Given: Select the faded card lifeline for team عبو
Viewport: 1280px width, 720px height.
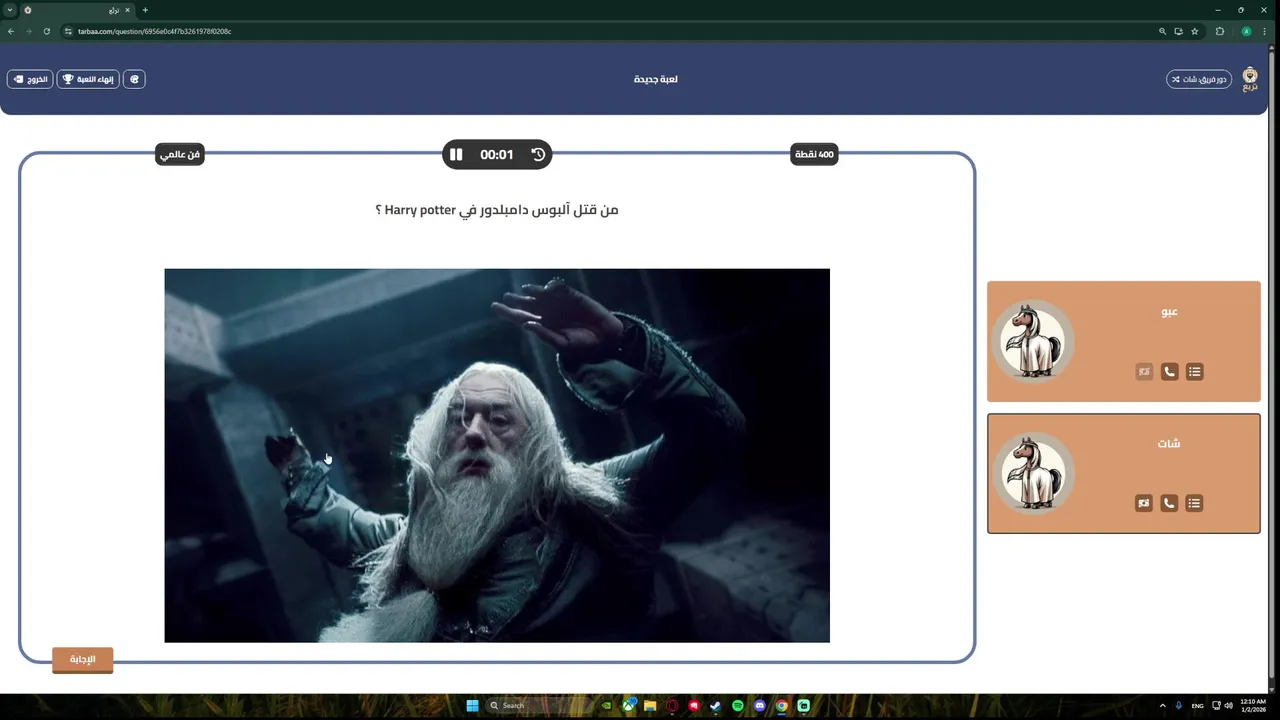Looking at the screenshot, I should (1144, 372).
